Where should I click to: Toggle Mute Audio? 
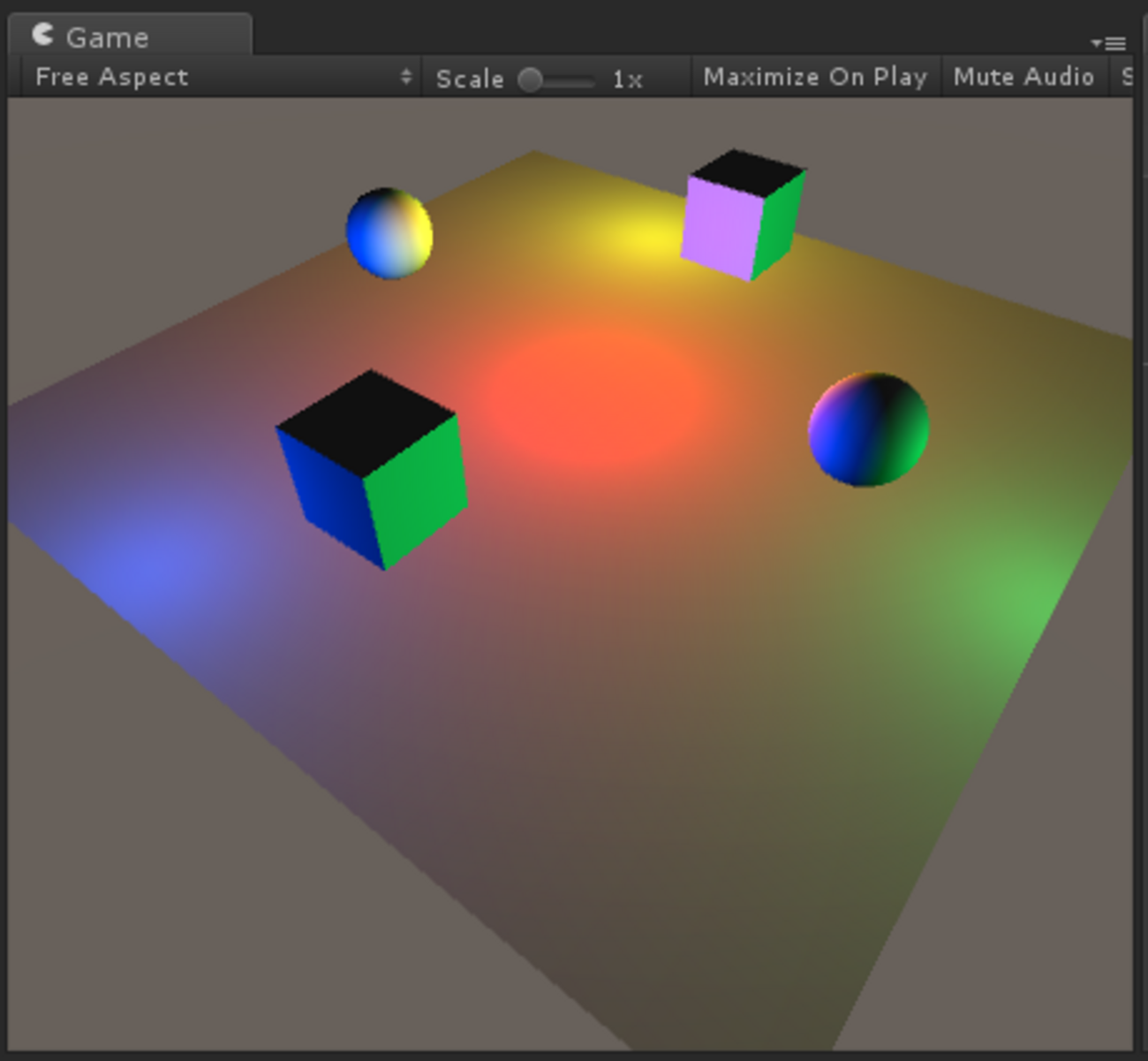(1023, 78)
